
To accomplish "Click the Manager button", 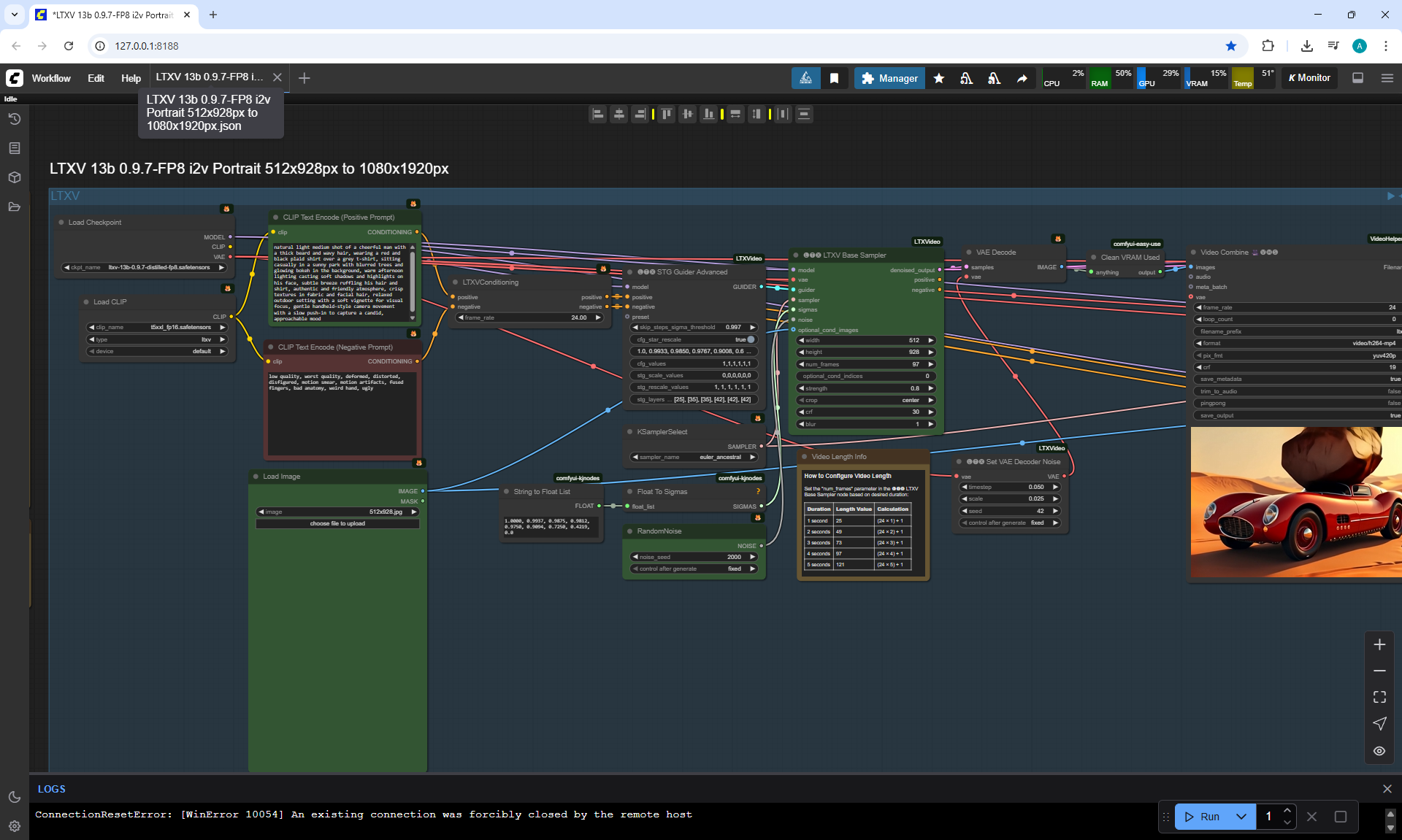I will (x=889, y=78).
